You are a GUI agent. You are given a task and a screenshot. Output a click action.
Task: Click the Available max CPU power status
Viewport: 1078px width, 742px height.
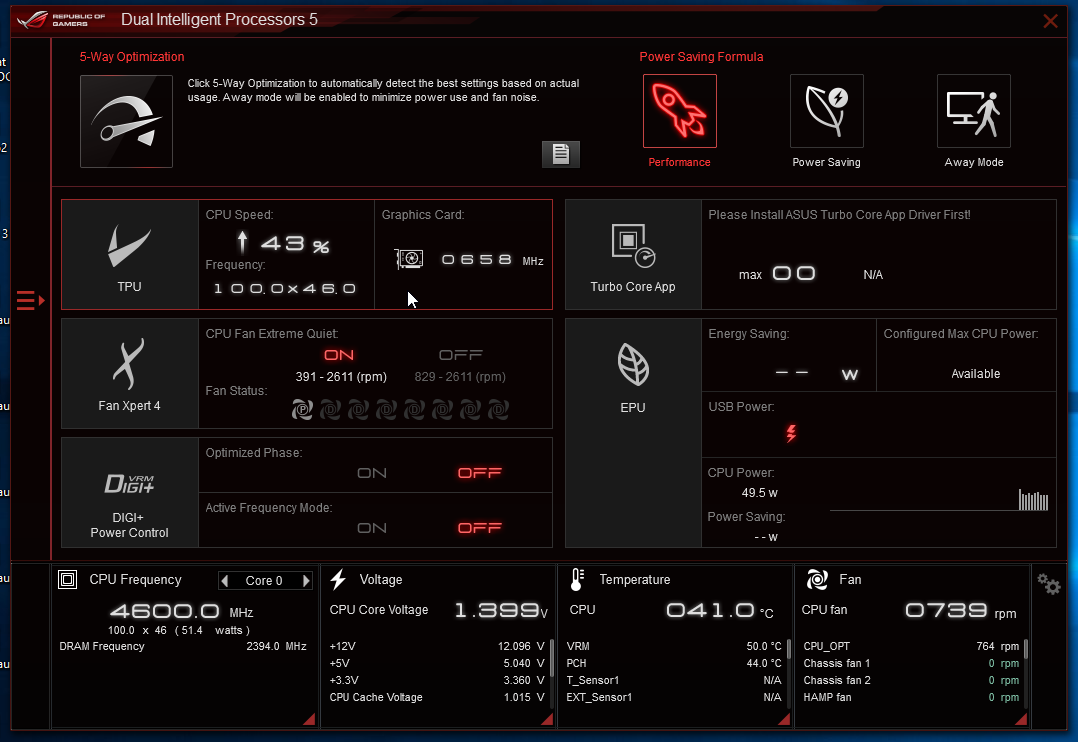click(976, 374)
